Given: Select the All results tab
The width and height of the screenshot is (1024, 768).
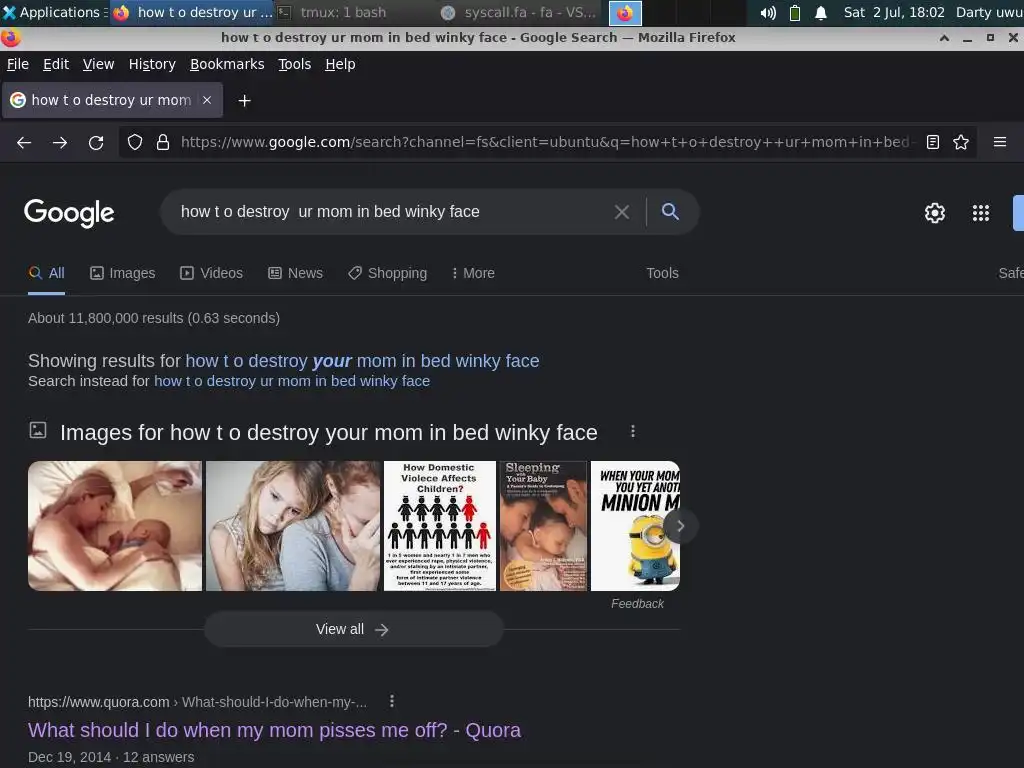Looking at the screenshot, I should [x=46, y=273].
